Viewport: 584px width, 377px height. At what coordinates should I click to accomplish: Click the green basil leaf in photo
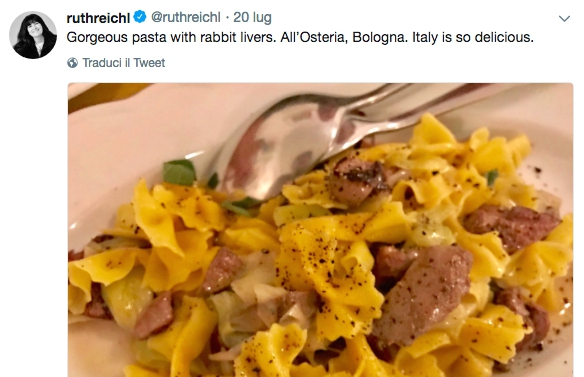180,172
